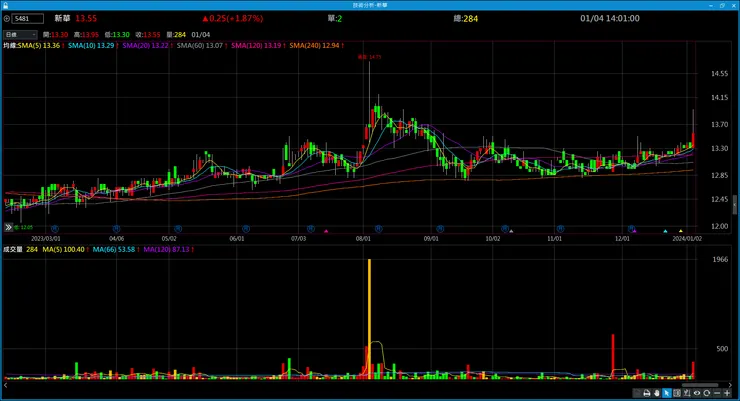The width and height of the screenshot is (740, 401).
Task: Toggle the crosshair frame tool
Action: [x=677, y=393]
